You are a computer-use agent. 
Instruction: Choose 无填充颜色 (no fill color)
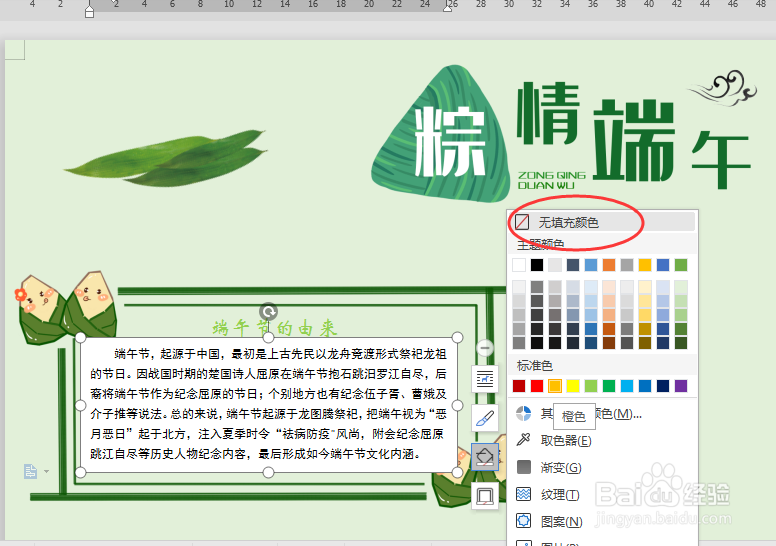602,222
